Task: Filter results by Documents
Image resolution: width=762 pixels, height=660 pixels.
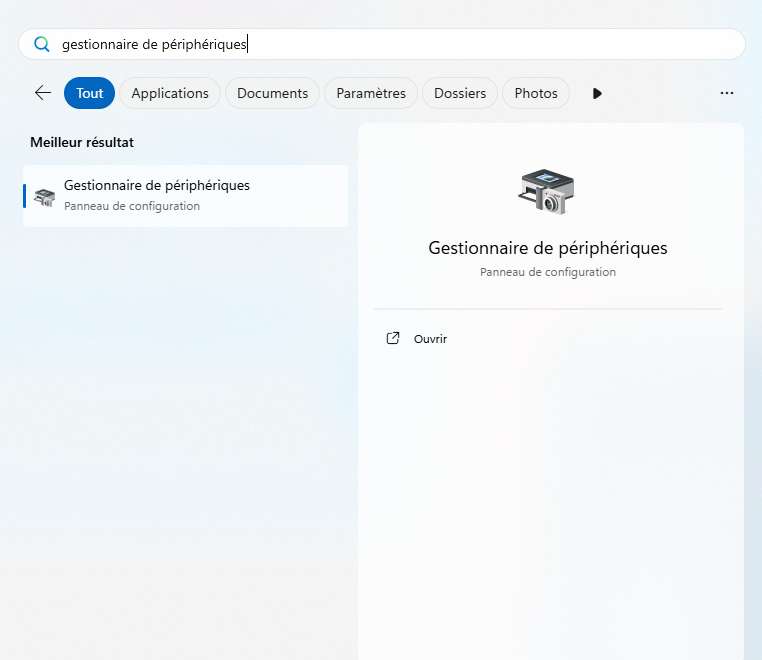Action: point(272,93)
